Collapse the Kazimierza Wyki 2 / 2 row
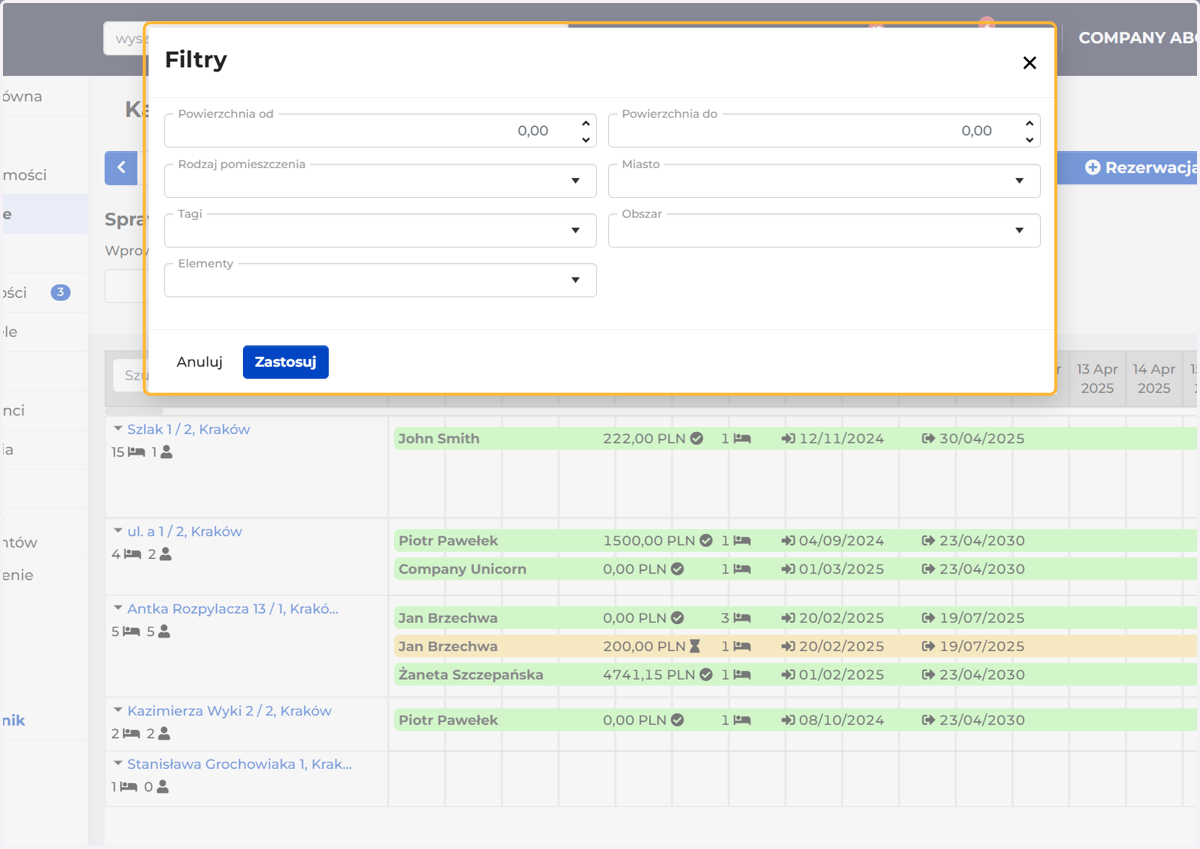Screen dimensions: 1200x849 pyautogui.click(x=118, y=711)
